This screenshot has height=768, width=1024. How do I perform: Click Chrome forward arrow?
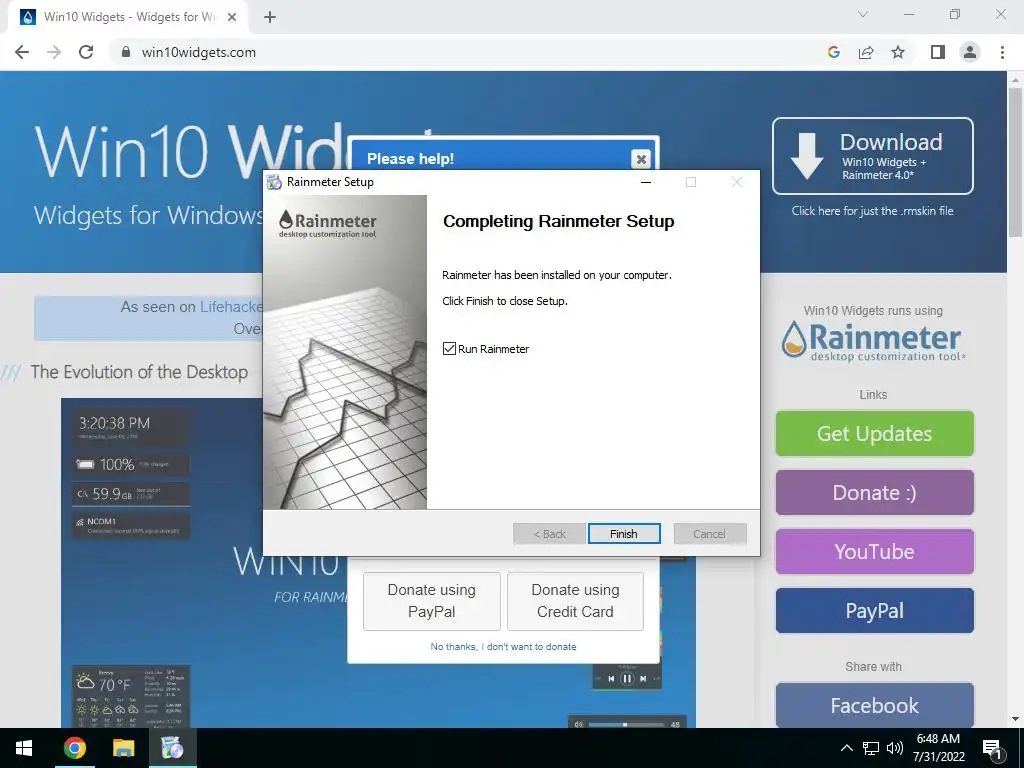pyautogui.click(x=54, y=52)
